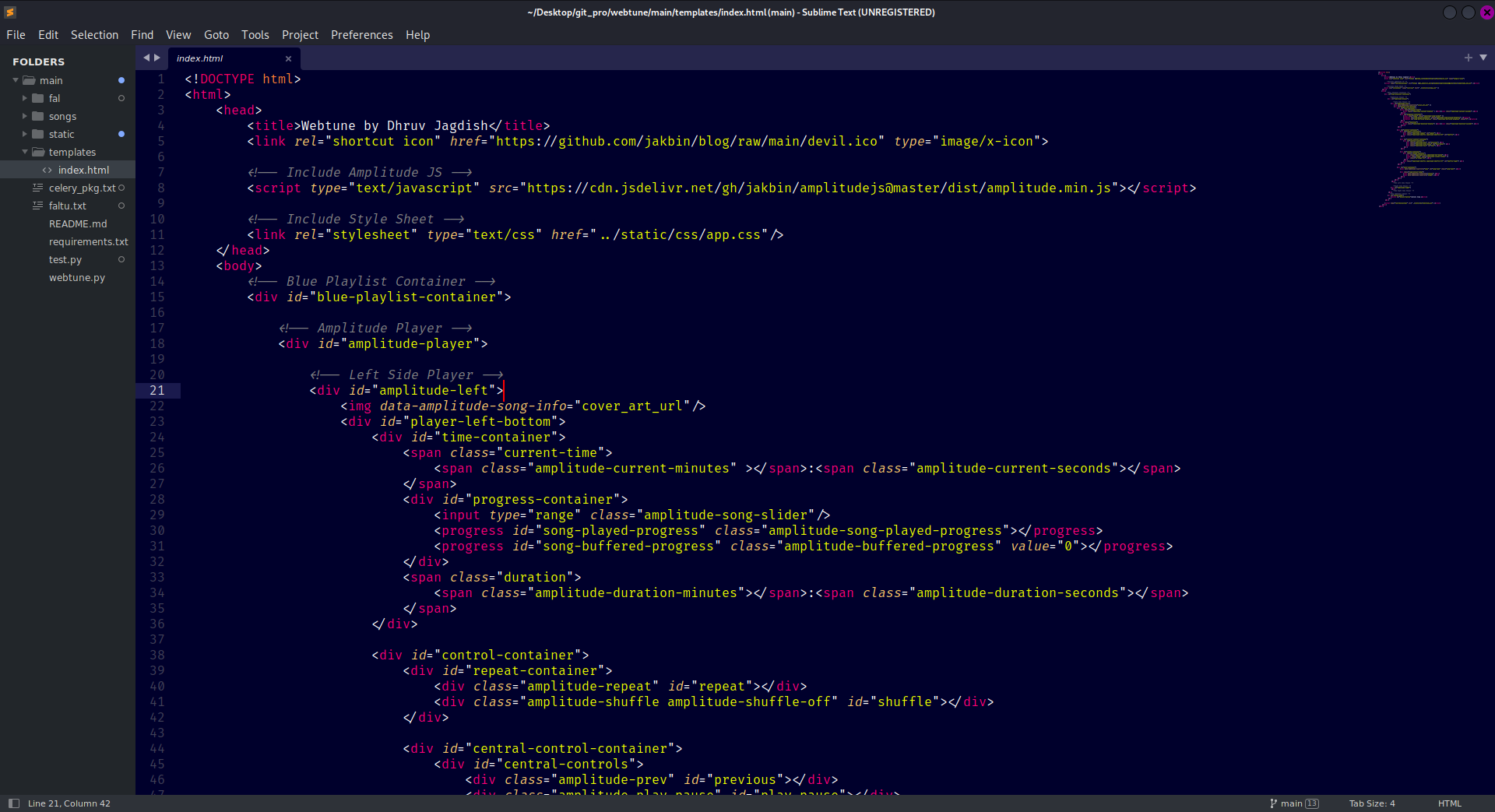Expand the fal folder arrow
Image resolution: width=1495 pixels, height=812 pixels.
coord(25,98)
